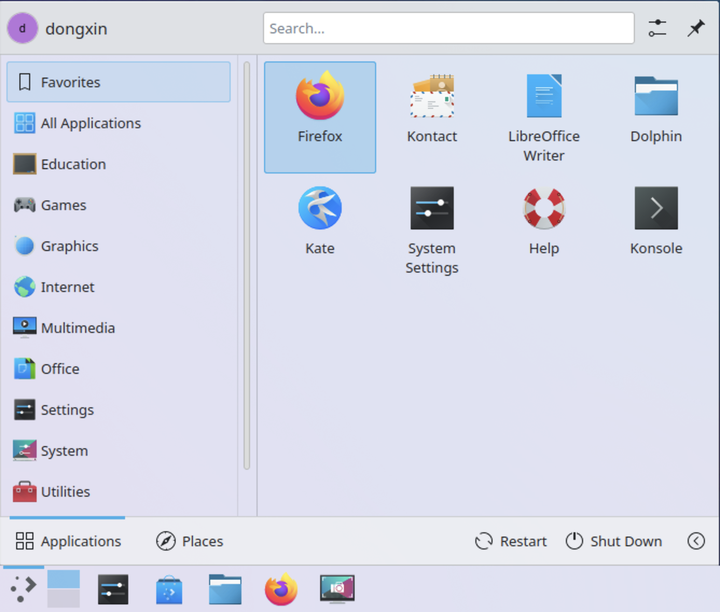Click the category list scrollbar
720x612 pixels.
point(247,266)
